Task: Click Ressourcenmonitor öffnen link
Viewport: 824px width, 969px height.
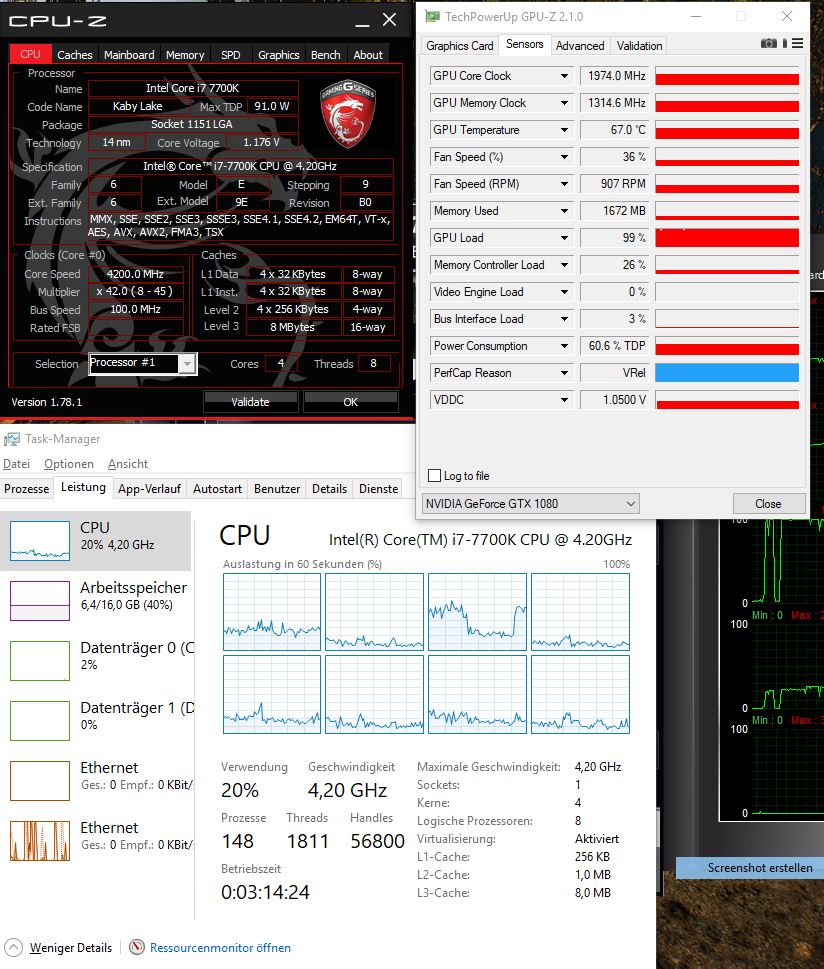Action: (x=220, y=947)
